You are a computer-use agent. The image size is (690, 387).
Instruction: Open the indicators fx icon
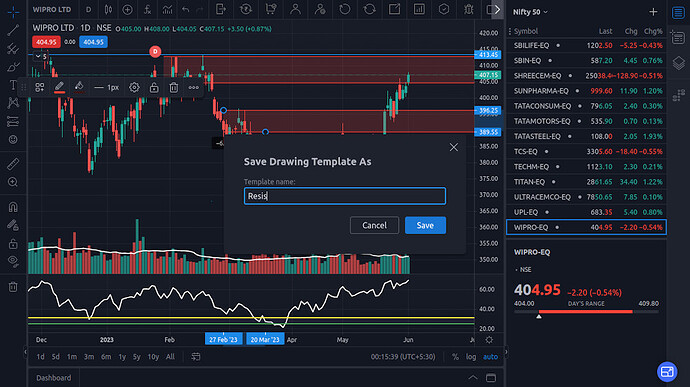tap(148, 9)
